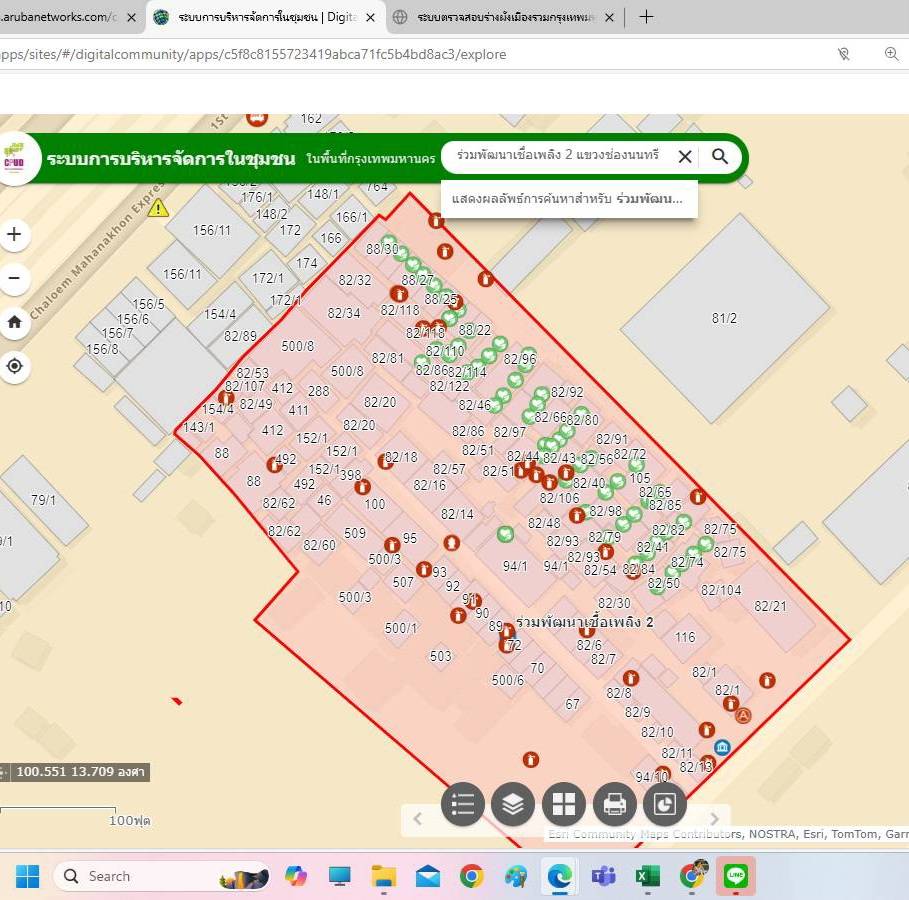The image size is (909, 900).
Task: Click inside the community search box
Action: (558, 156)
